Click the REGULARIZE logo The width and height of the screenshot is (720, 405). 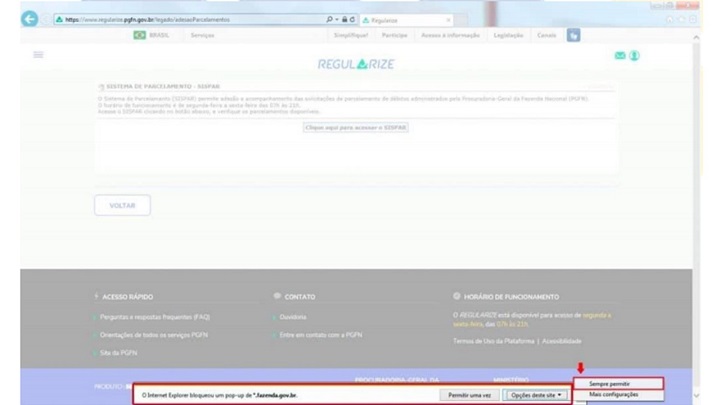356,64
